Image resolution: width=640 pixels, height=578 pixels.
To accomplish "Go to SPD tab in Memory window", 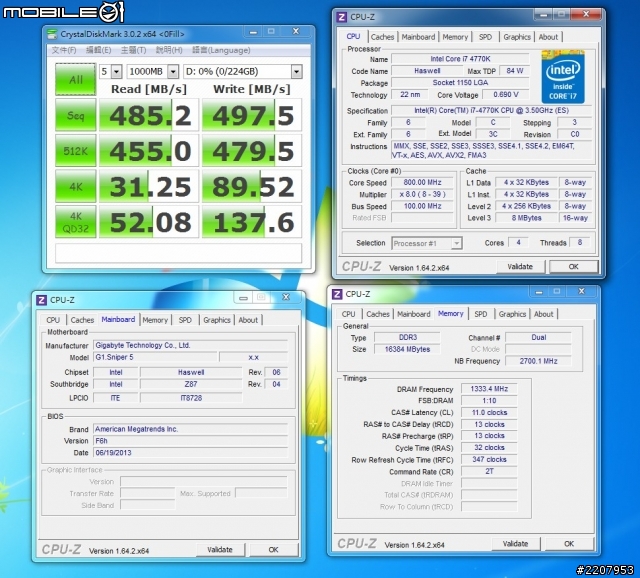I will click(x=481, y=314).
